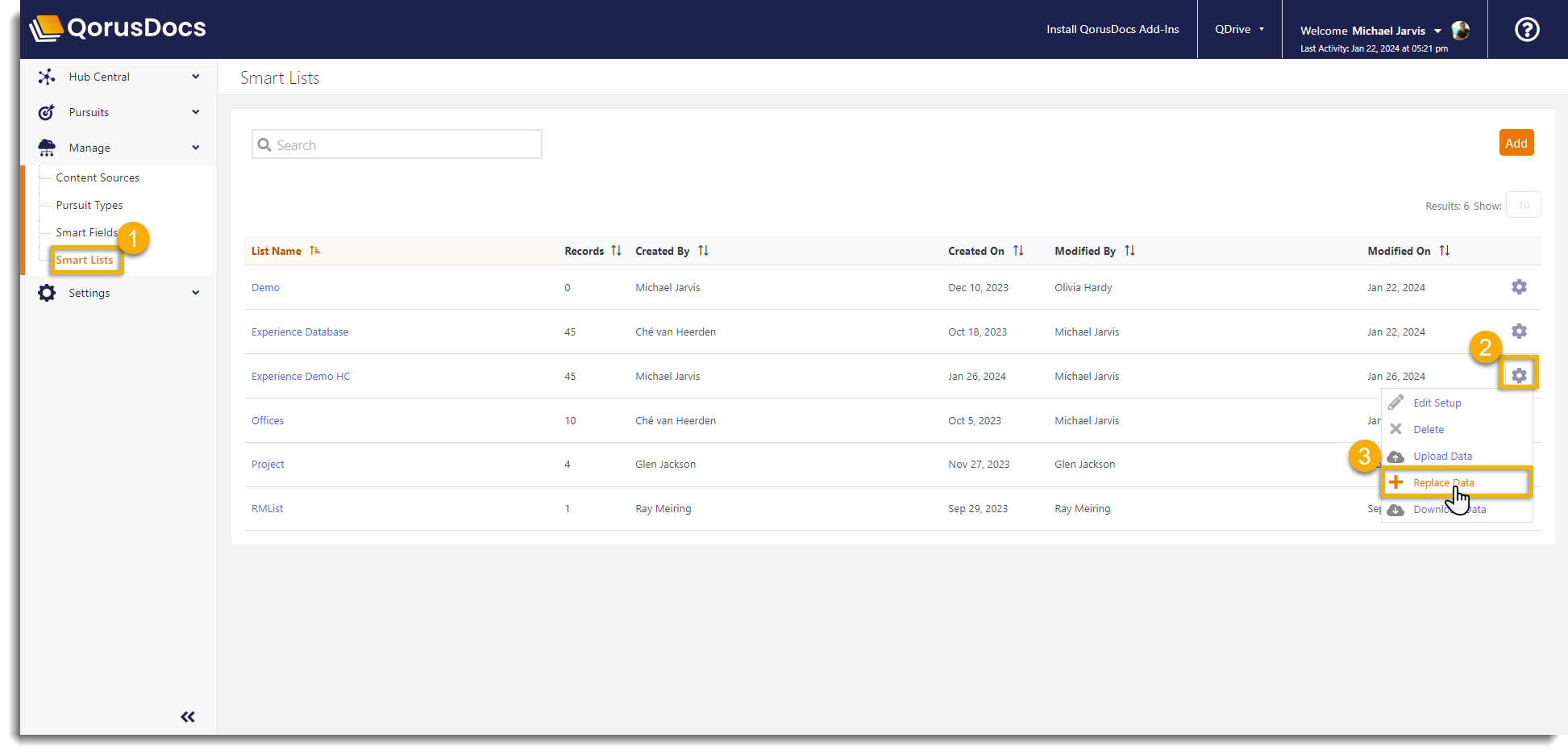
Task: Click the Delete X icon in the menu
Action: 1396,429
